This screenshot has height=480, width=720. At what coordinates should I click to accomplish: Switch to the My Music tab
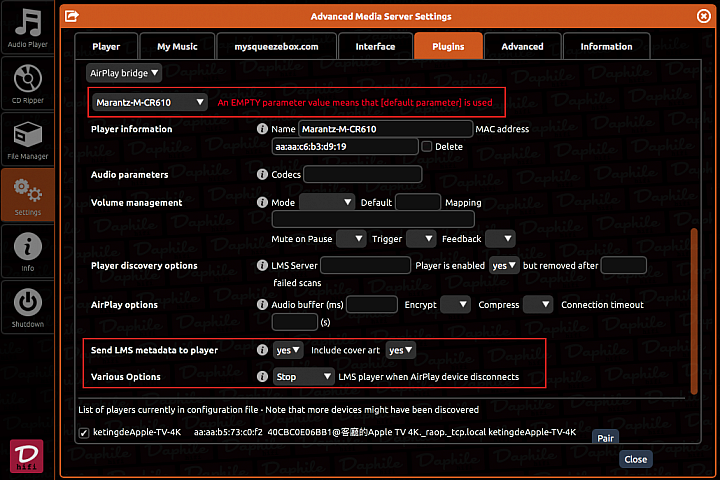point(177,46)
